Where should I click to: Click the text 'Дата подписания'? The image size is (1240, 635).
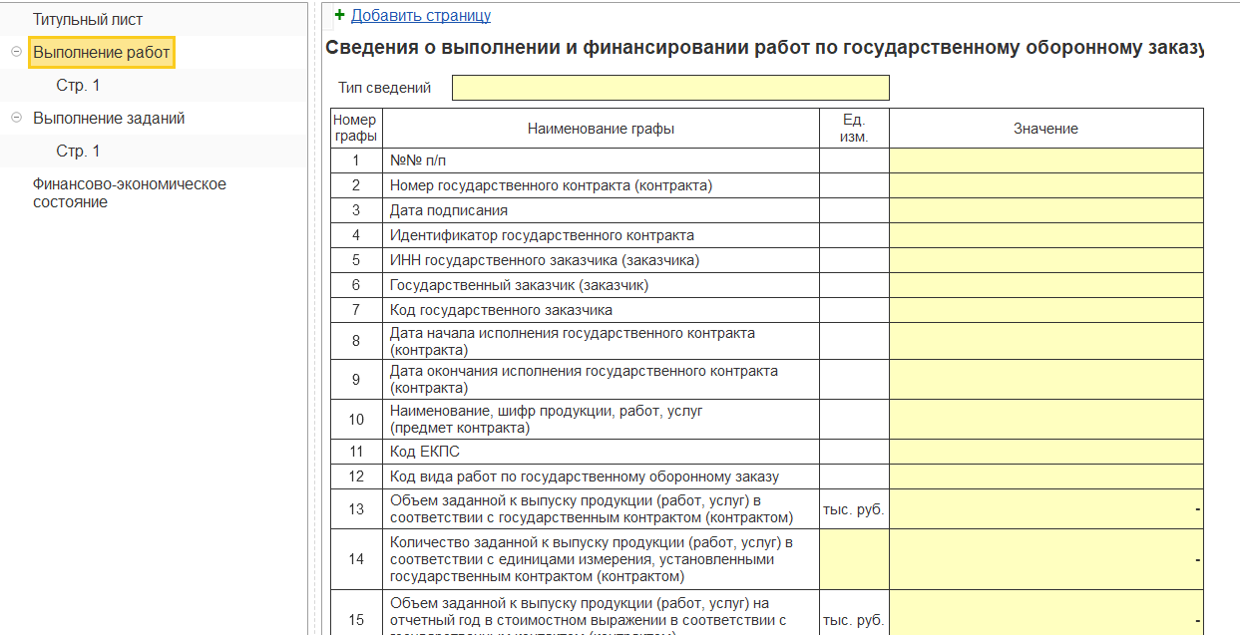pyautogui.click(x=449, y=211)
